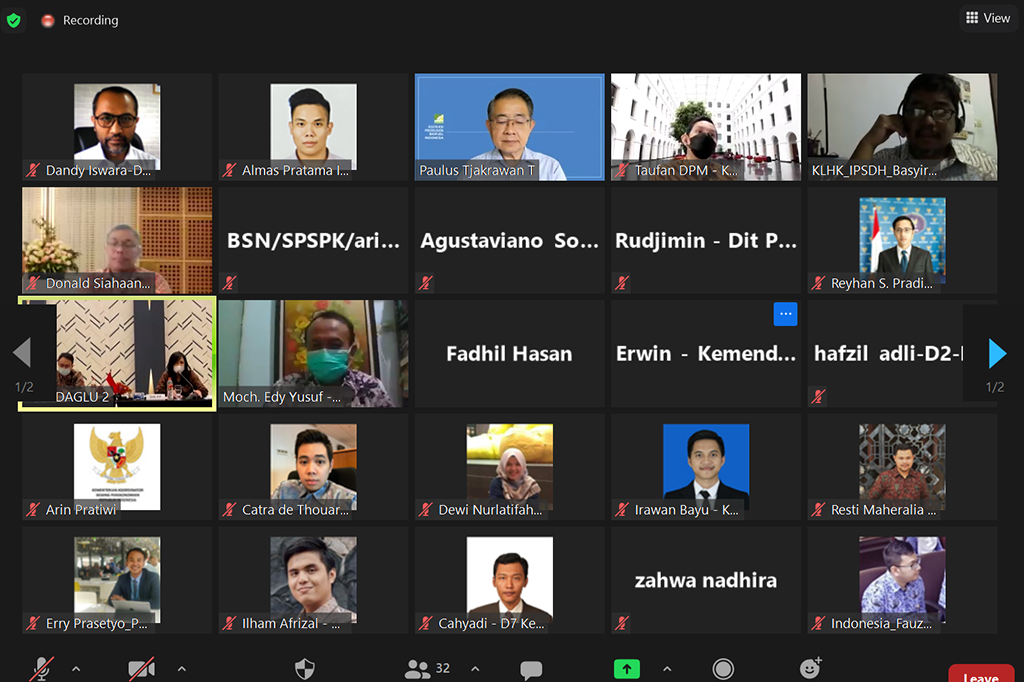The height and width of the screenshot is (682, 1024).
Task: Click muted mic icon beside Arin Pratiwi
Action: pyautogui.click(x=33, y=510)
